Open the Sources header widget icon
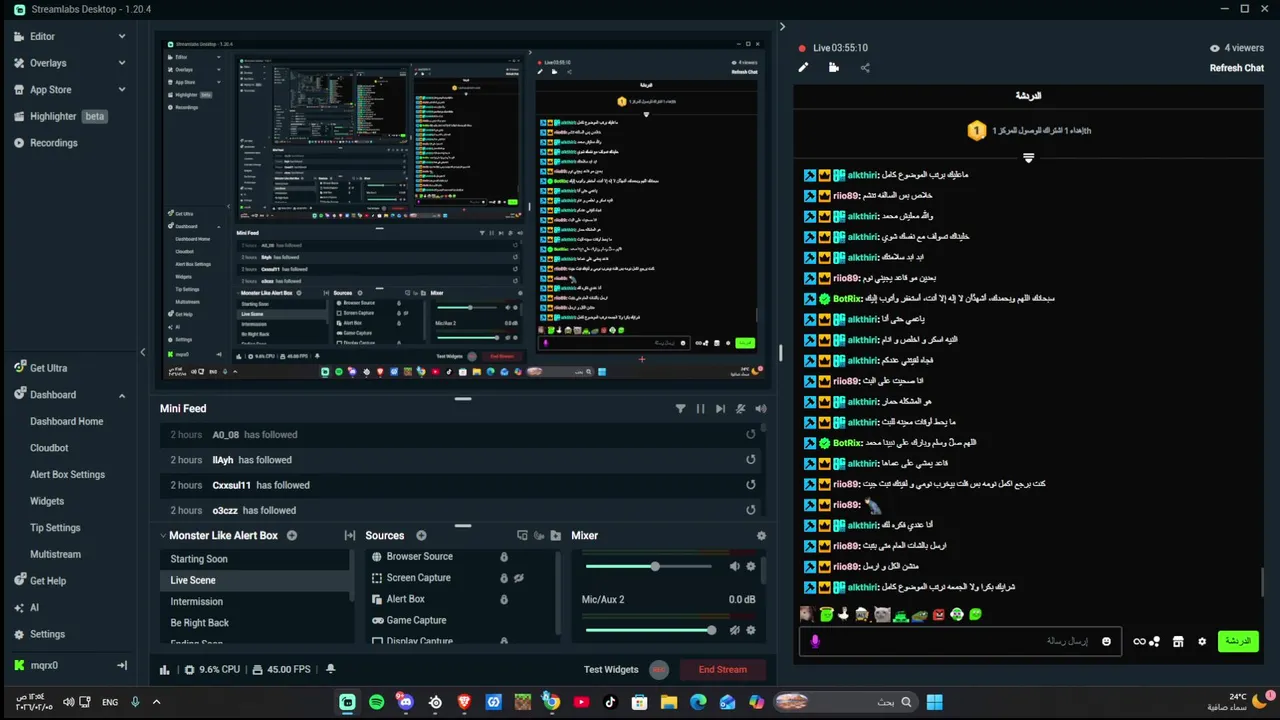The height and width of the screenshot is (720, 1280). point(522,536)
